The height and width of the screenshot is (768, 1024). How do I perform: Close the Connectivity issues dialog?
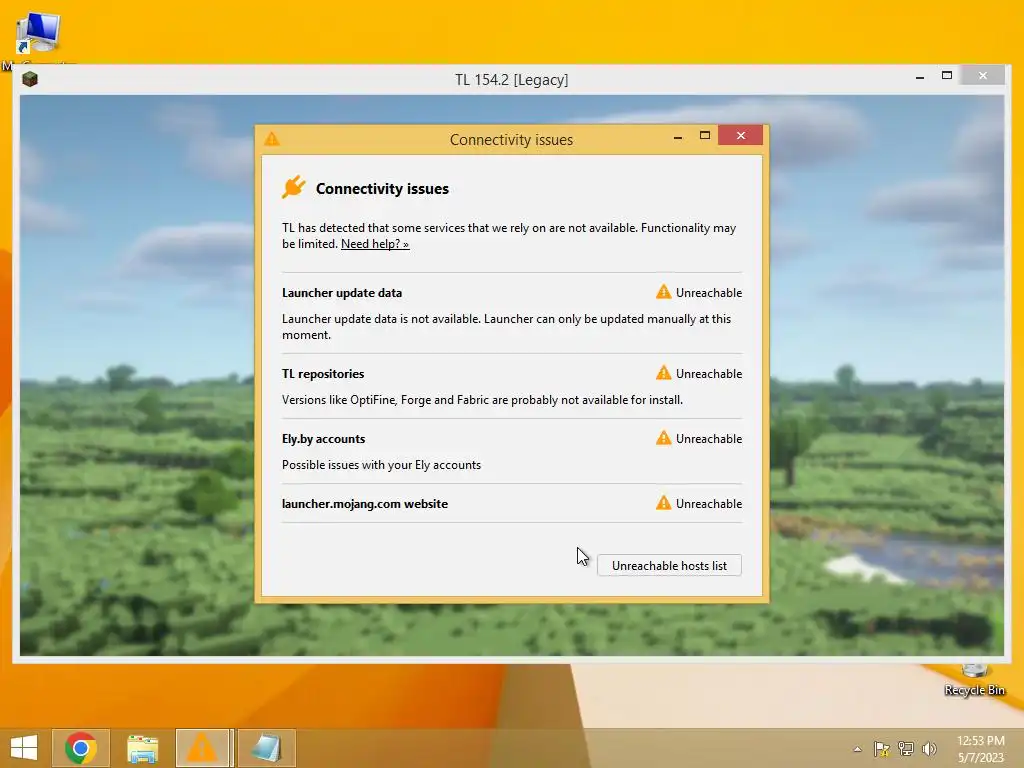click(741, 135)
